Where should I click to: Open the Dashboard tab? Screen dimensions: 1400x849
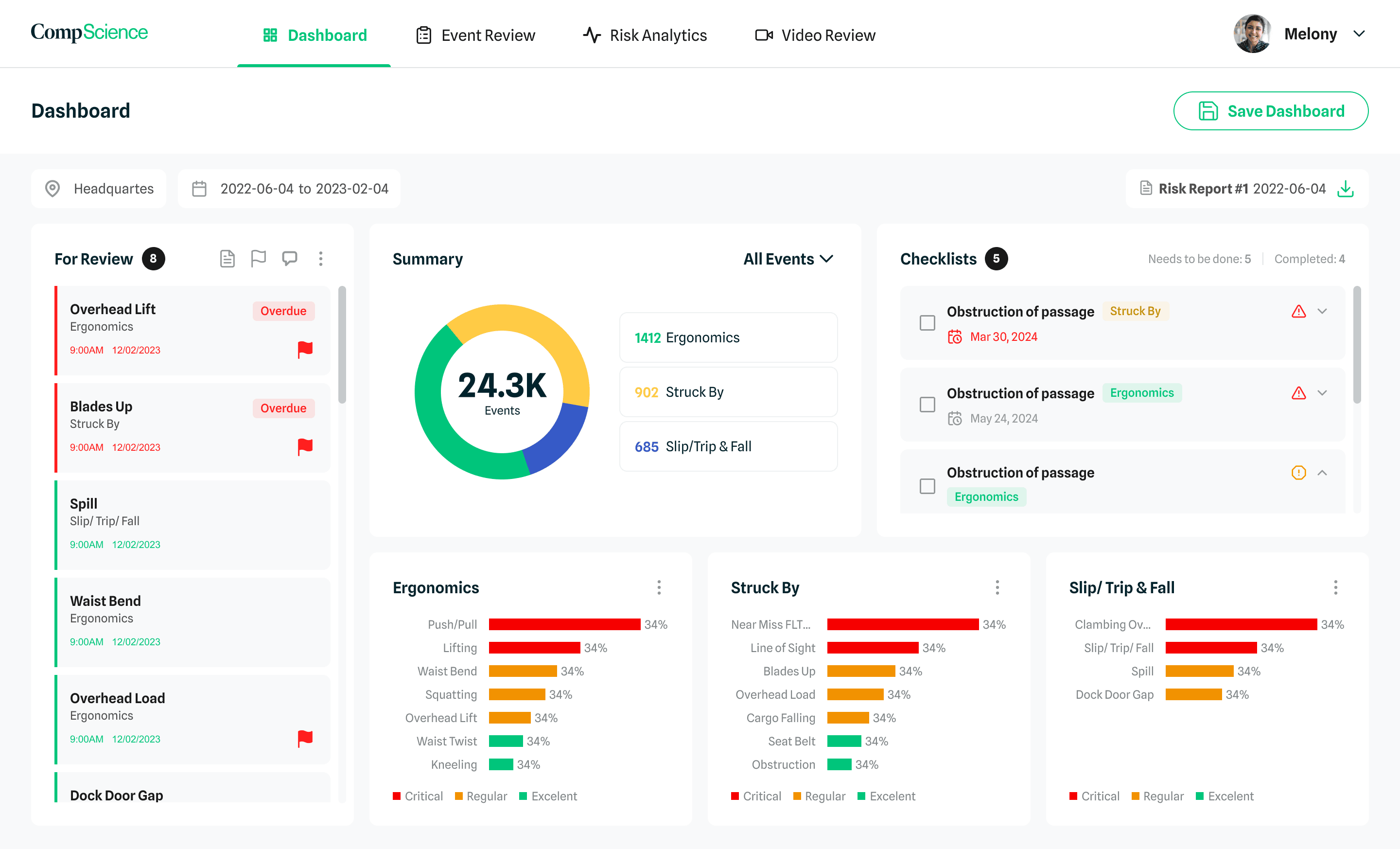point(314,35)
